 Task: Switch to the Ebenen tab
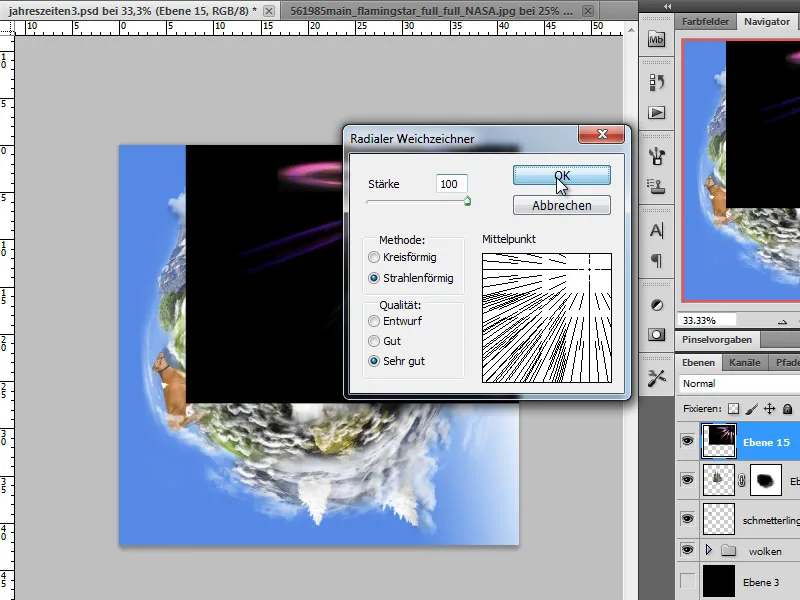point(698,363)
